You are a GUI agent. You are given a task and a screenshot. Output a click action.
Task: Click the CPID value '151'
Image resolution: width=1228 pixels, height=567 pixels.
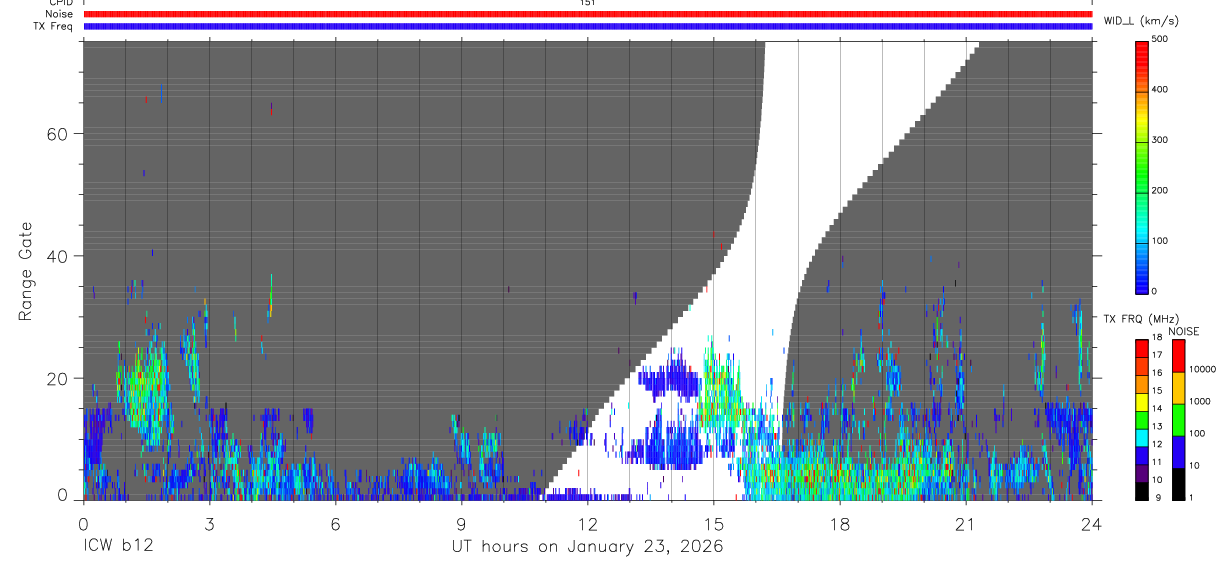(588, 3)
